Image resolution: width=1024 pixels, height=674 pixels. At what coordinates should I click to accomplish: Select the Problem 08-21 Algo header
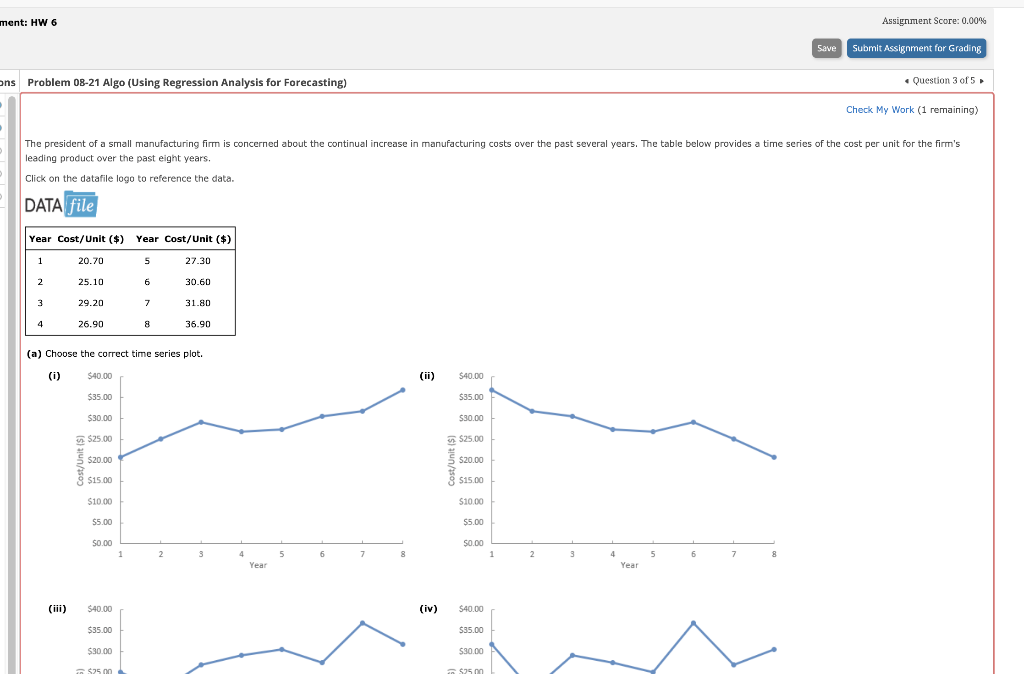click(186, 82)
